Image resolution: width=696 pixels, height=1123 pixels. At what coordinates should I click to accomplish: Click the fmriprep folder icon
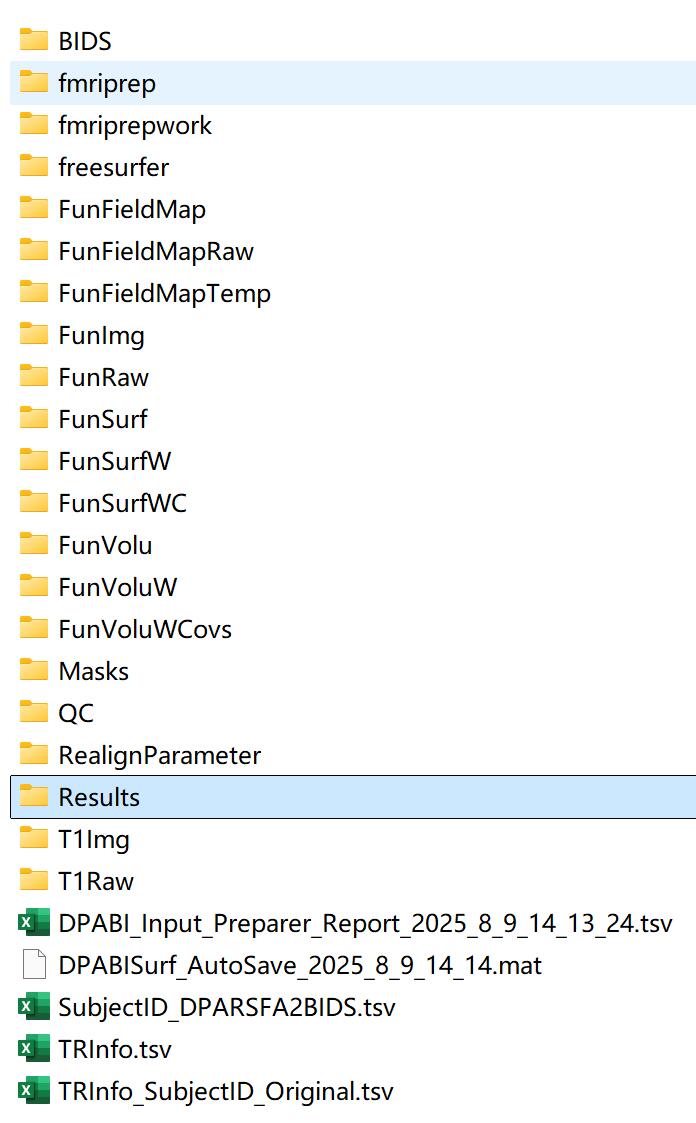tap(34, 82)
